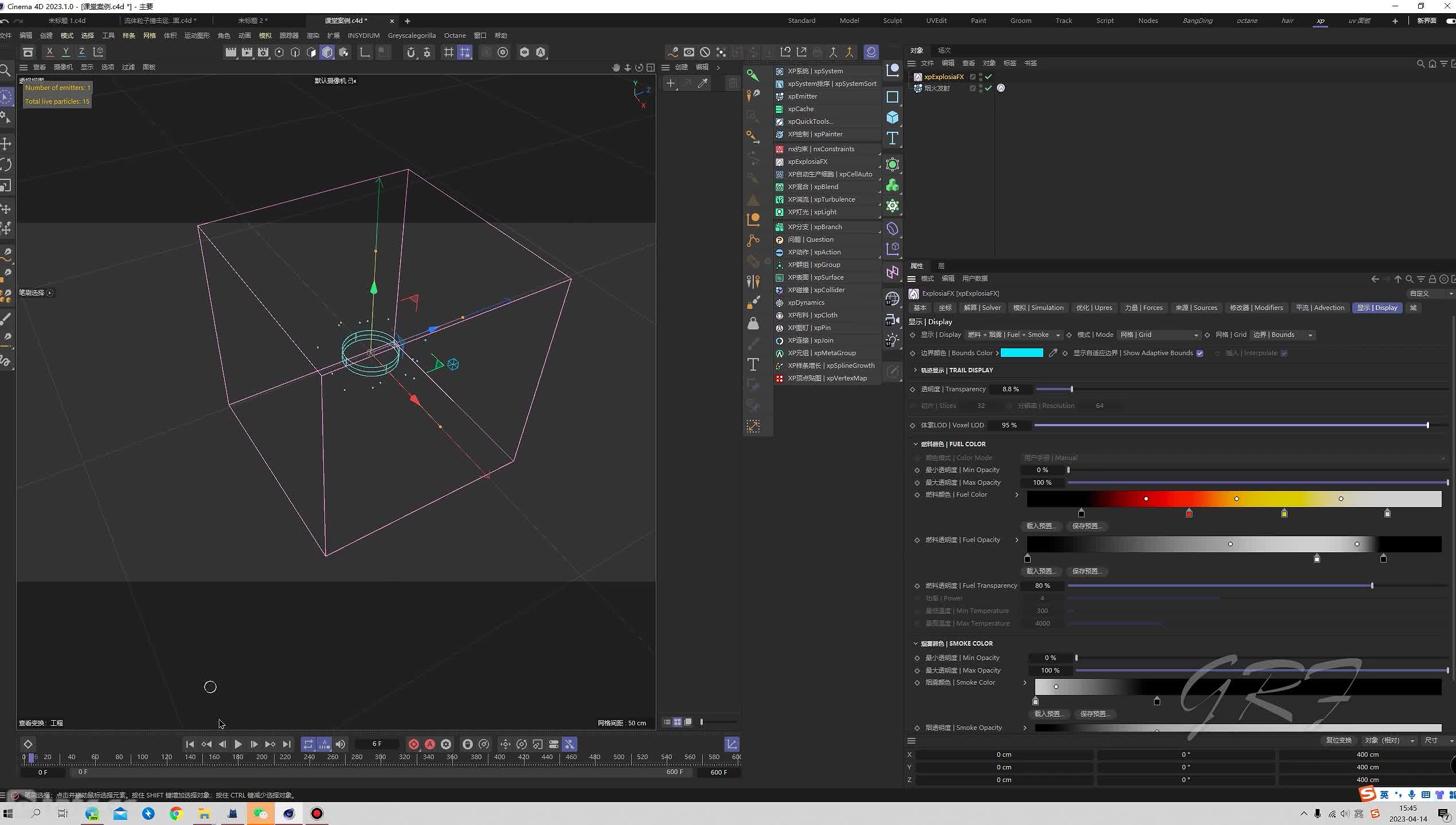Click the Transparency slider handle
The height and width of the screenshot is (825, 1456).
pos(1071,390)
